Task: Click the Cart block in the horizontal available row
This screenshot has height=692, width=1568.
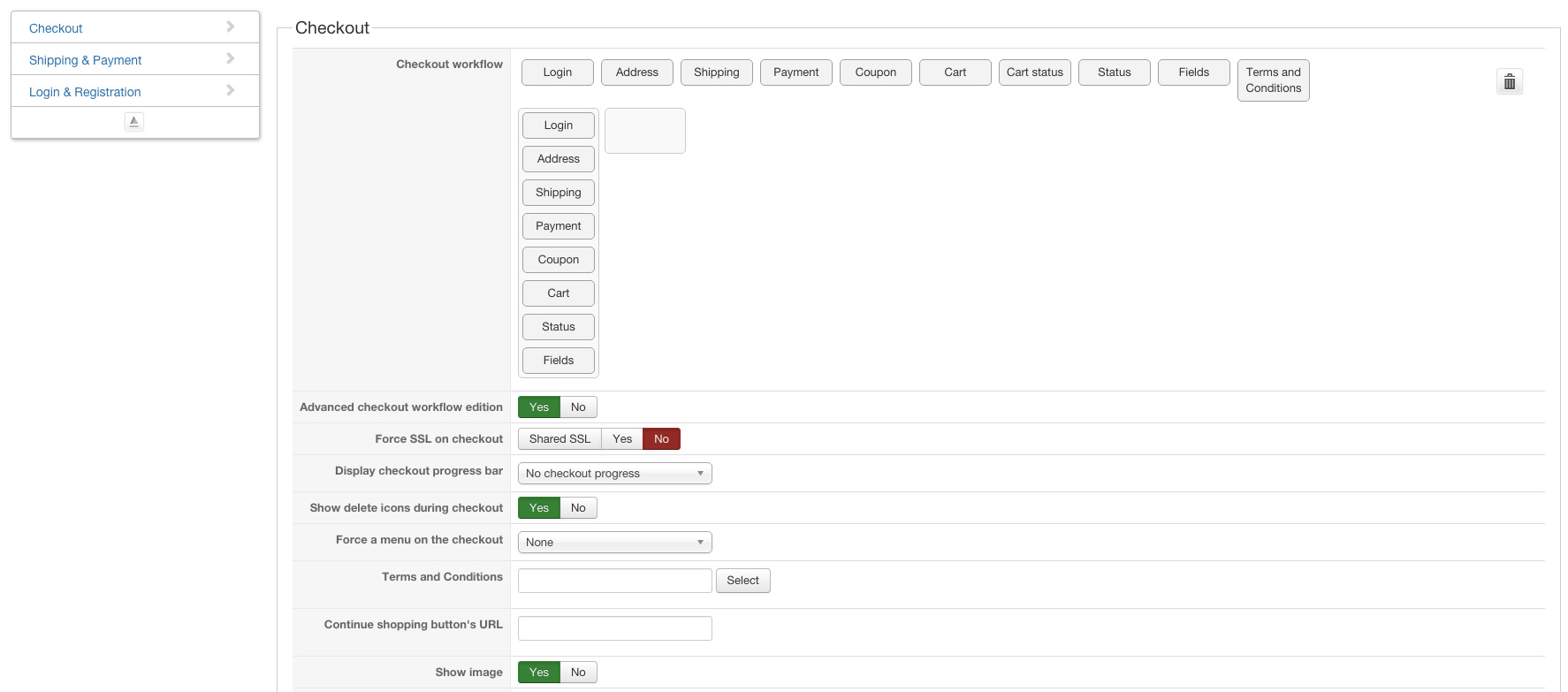Action: [955, 72]
